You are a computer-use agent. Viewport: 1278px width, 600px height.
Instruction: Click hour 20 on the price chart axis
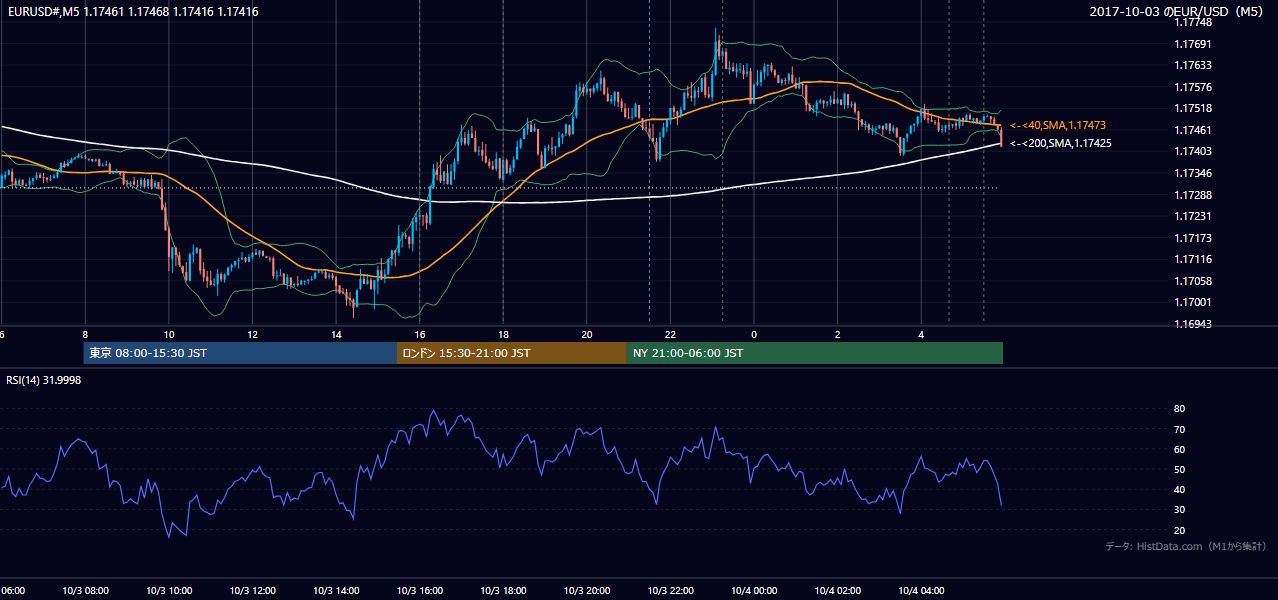click(587, 334)
